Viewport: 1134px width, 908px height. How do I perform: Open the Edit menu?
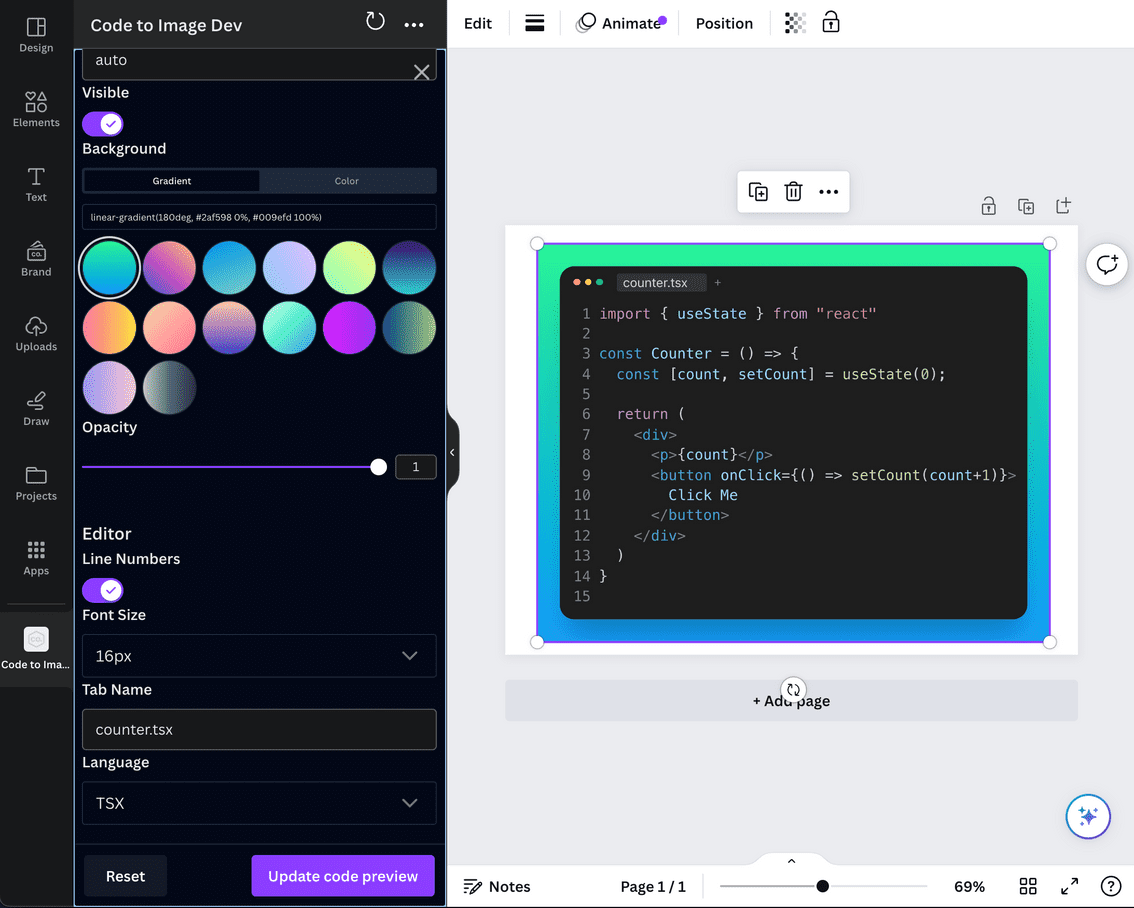tap(477, 22)
